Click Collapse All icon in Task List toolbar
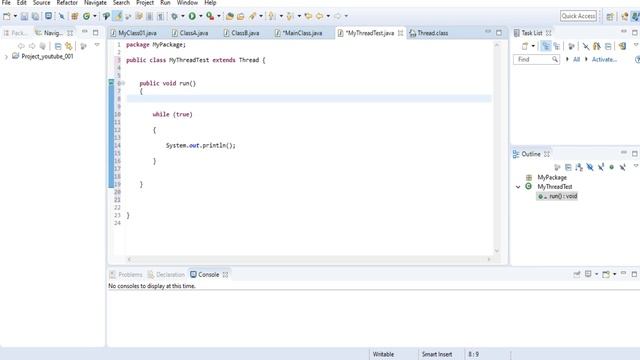 coord(608,46)
